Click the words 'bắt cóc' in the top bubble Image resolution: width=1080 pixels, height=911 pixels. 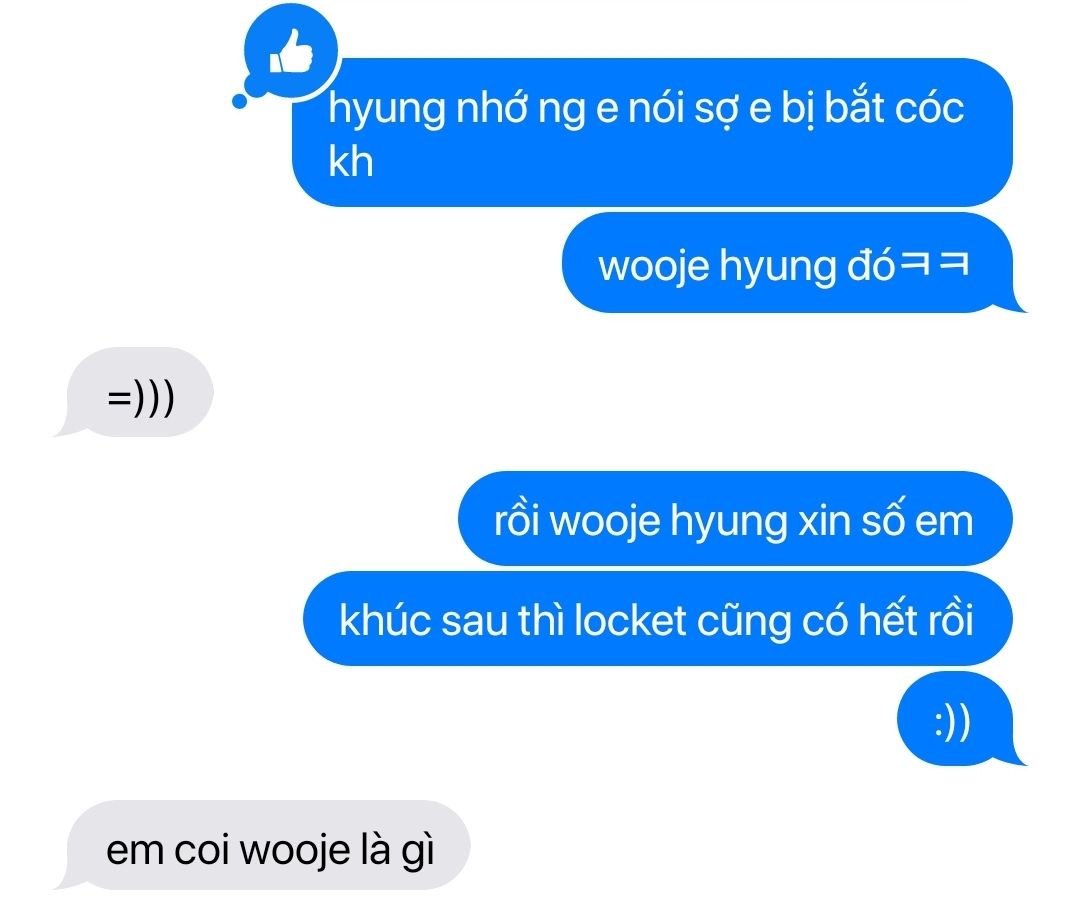pyautogui.click(x=894, y=108)
